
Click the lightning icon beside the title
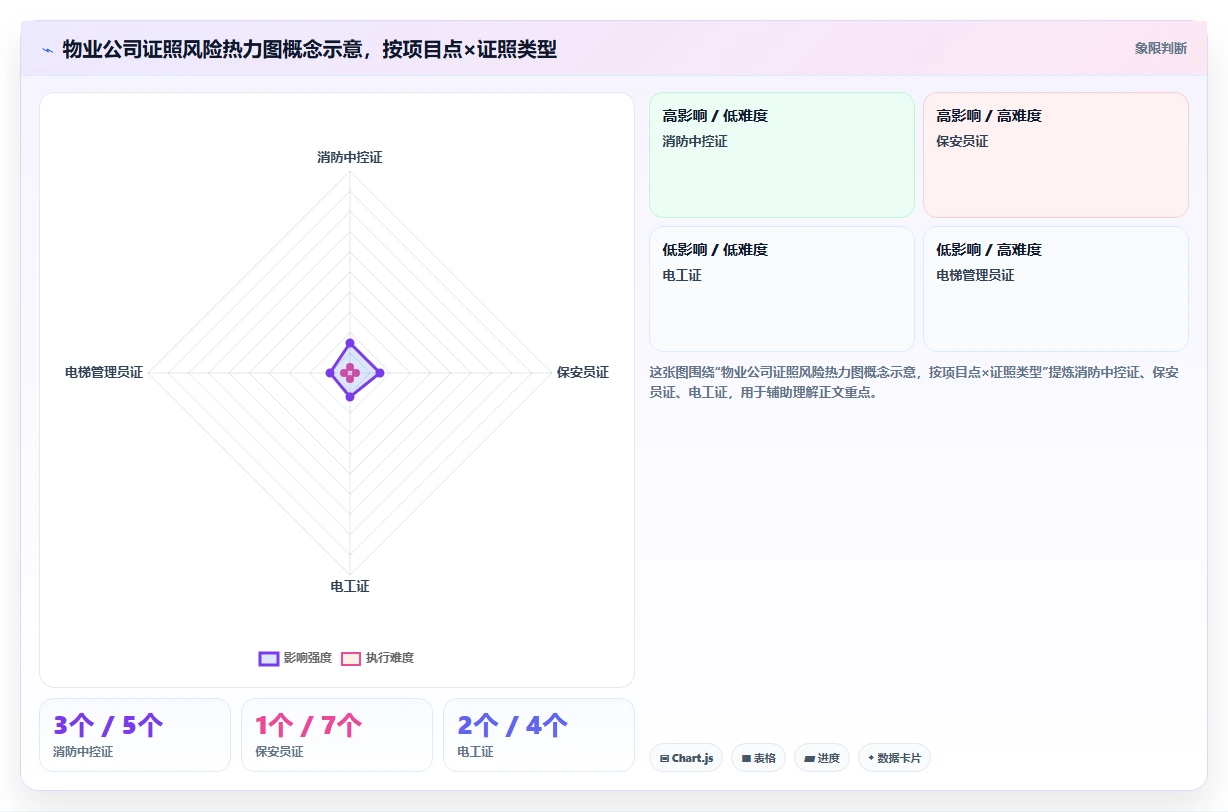coord(47,49)
